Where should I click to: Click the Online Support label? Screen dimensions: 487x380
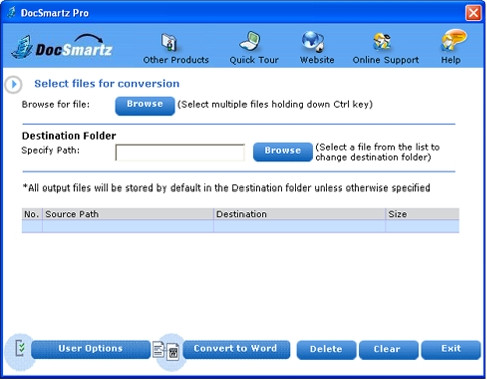click(x=386, y=60)
